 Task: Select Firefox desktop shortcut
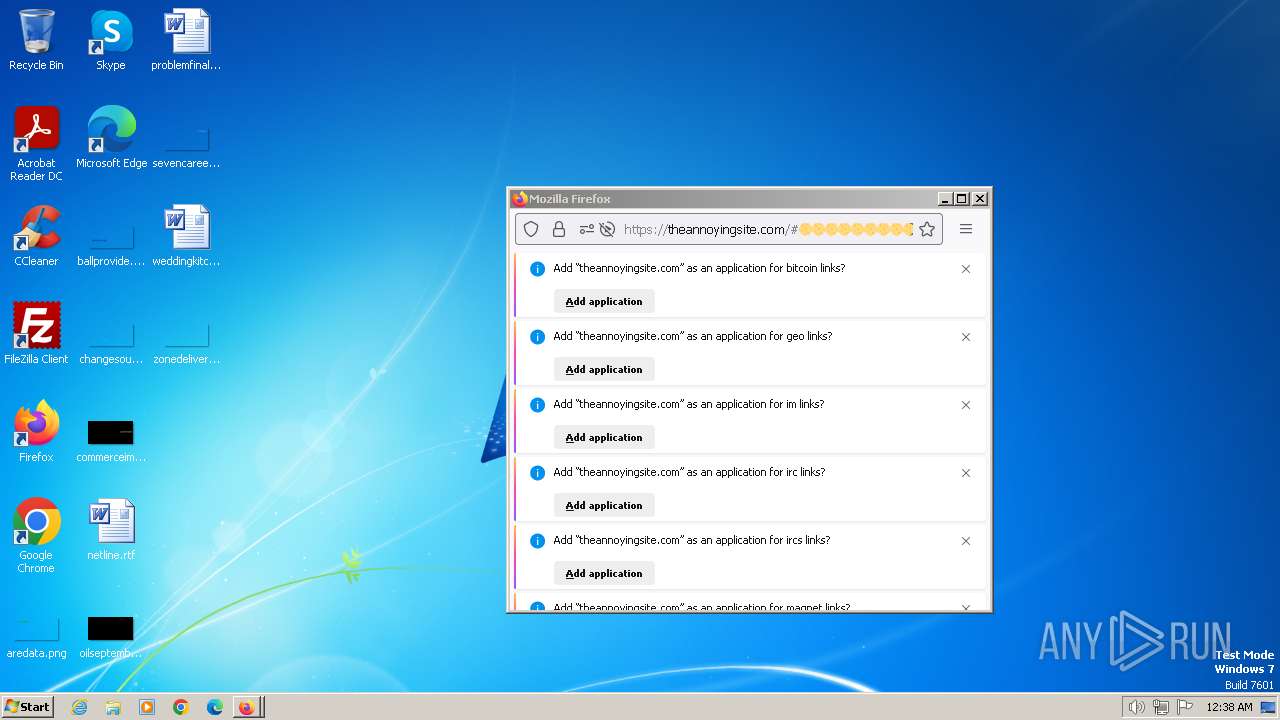[36, 432]
